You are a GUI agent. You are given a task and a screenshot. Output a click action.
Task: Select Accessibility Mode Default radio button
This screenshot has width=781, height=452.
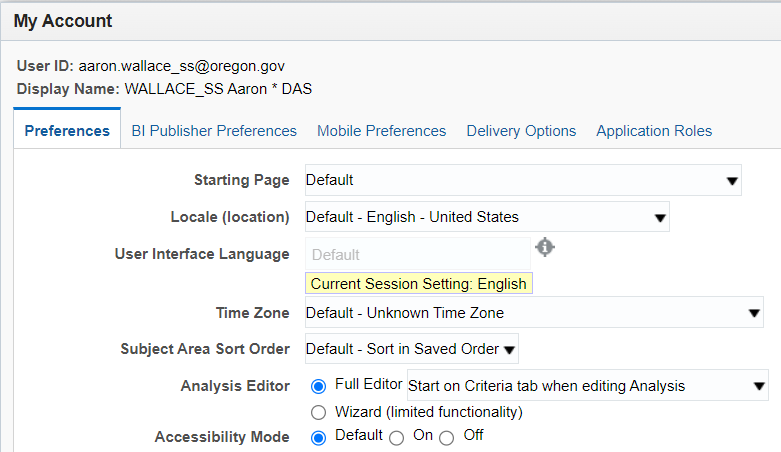pyautogui.click(x=318, y=438)
